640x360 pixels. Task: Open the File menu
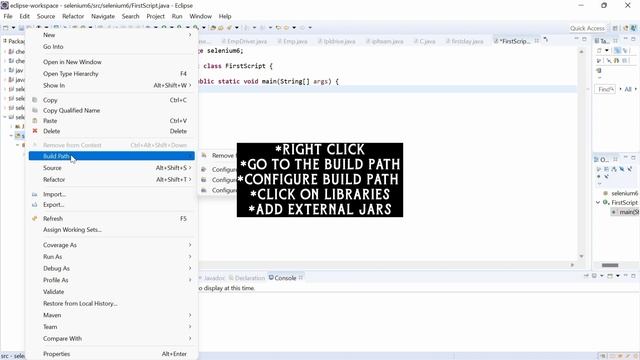(8, 16)
